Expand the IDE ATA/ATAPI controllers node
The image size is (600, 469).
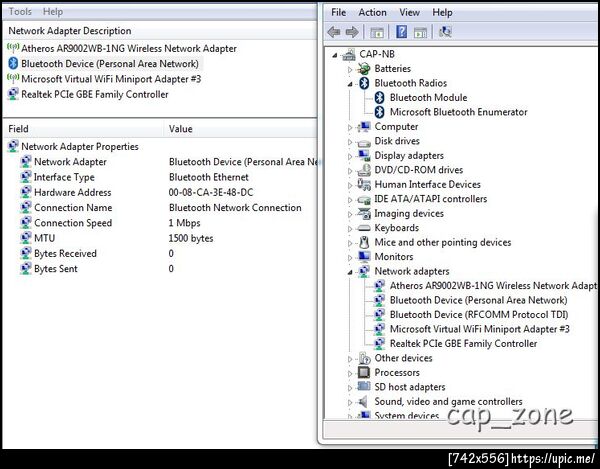350,200
